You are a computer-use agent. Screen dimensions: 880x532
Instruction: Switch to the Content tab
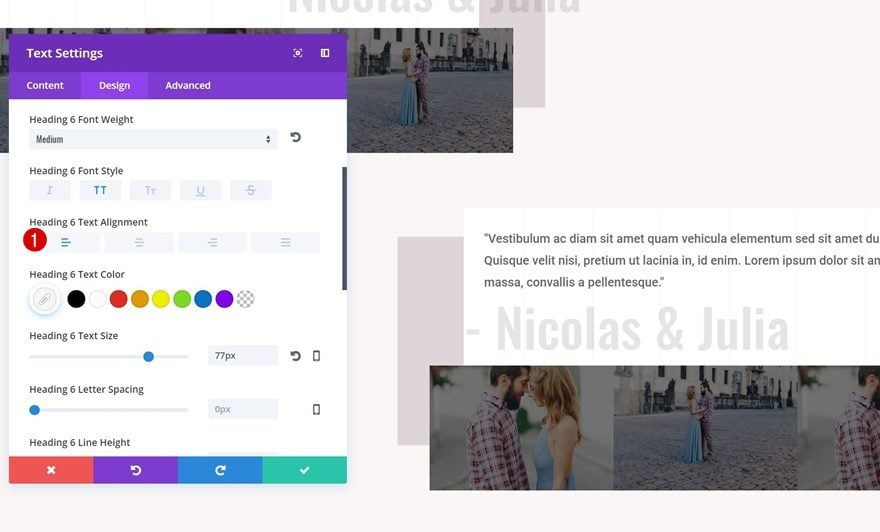tap(45, 85)
